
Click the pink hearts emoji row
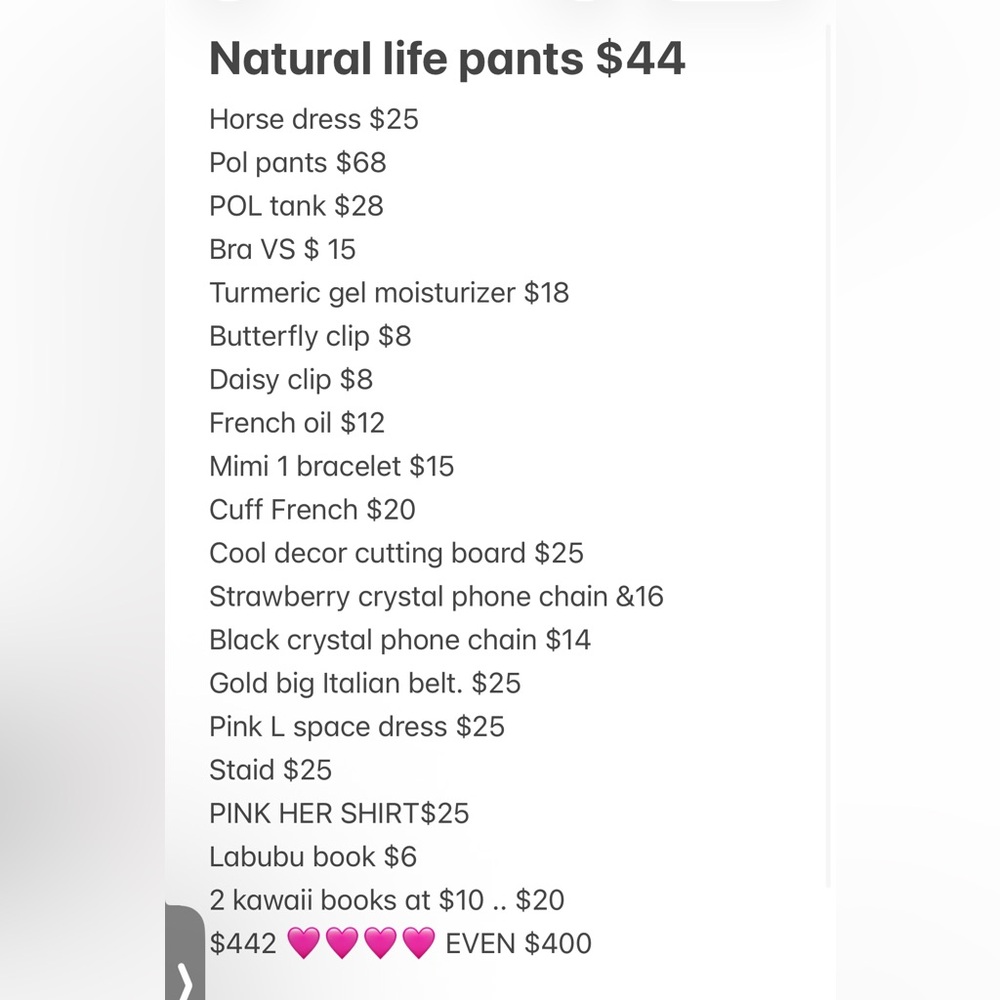tap(360, 943)
